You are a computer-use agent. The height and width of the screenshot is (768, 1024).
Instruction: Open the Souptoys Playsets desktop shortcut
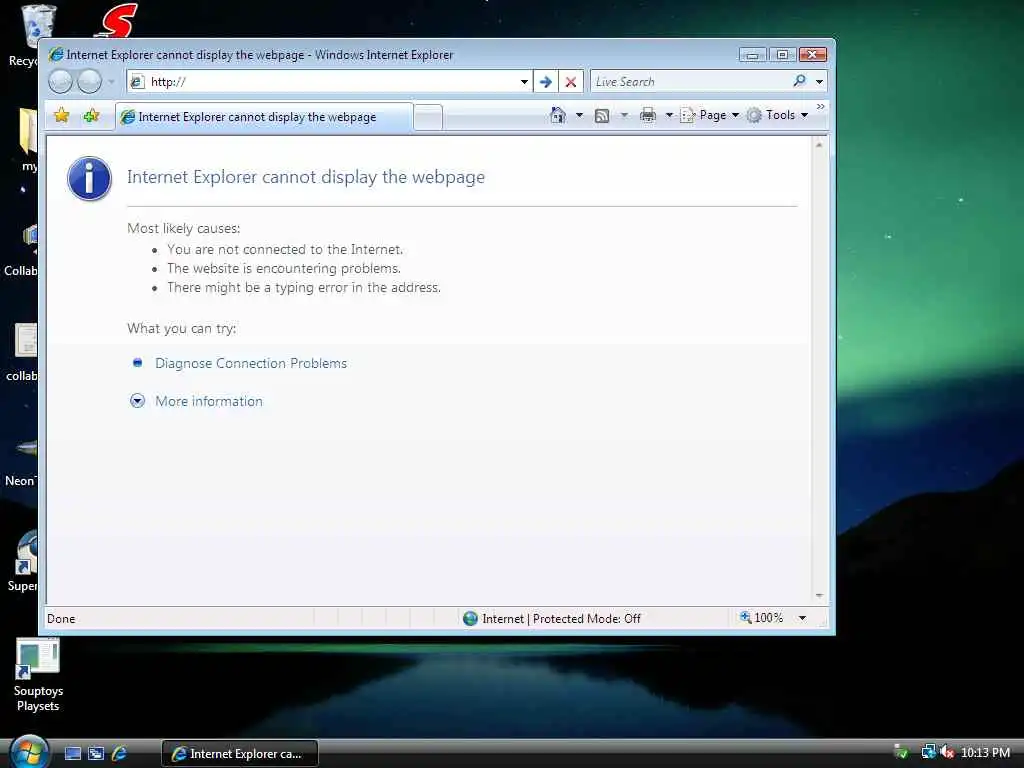pos(38,675)
